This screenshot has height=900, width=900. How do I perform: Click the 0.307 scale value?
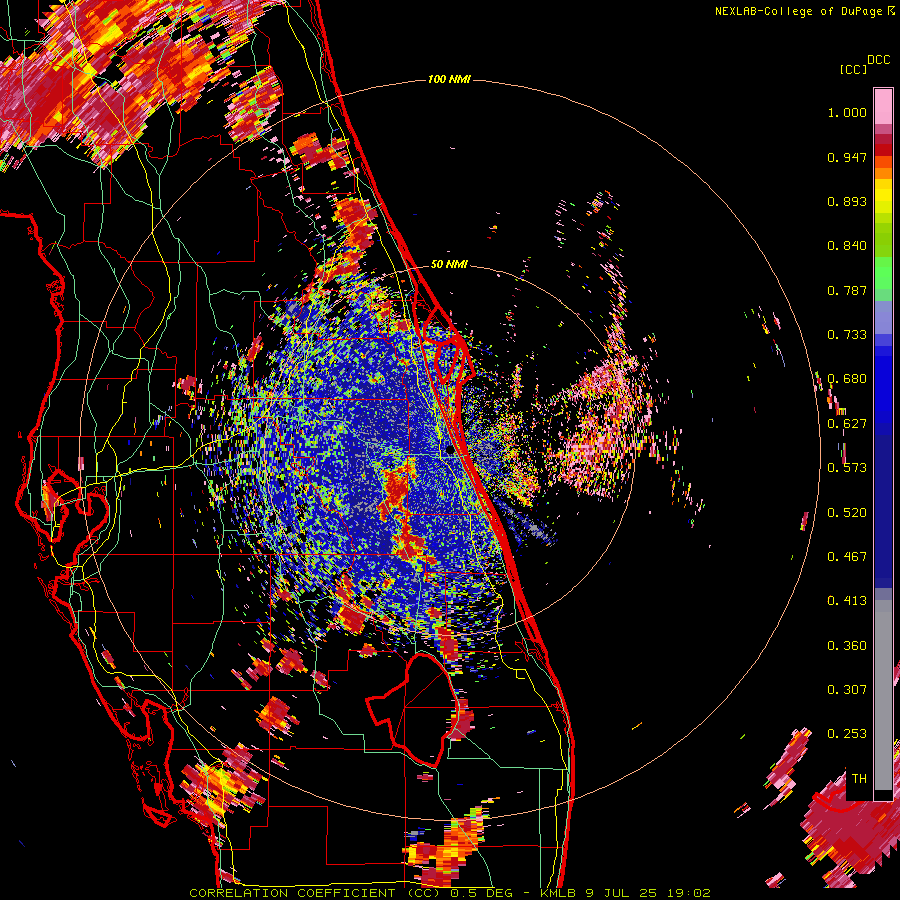847,690
